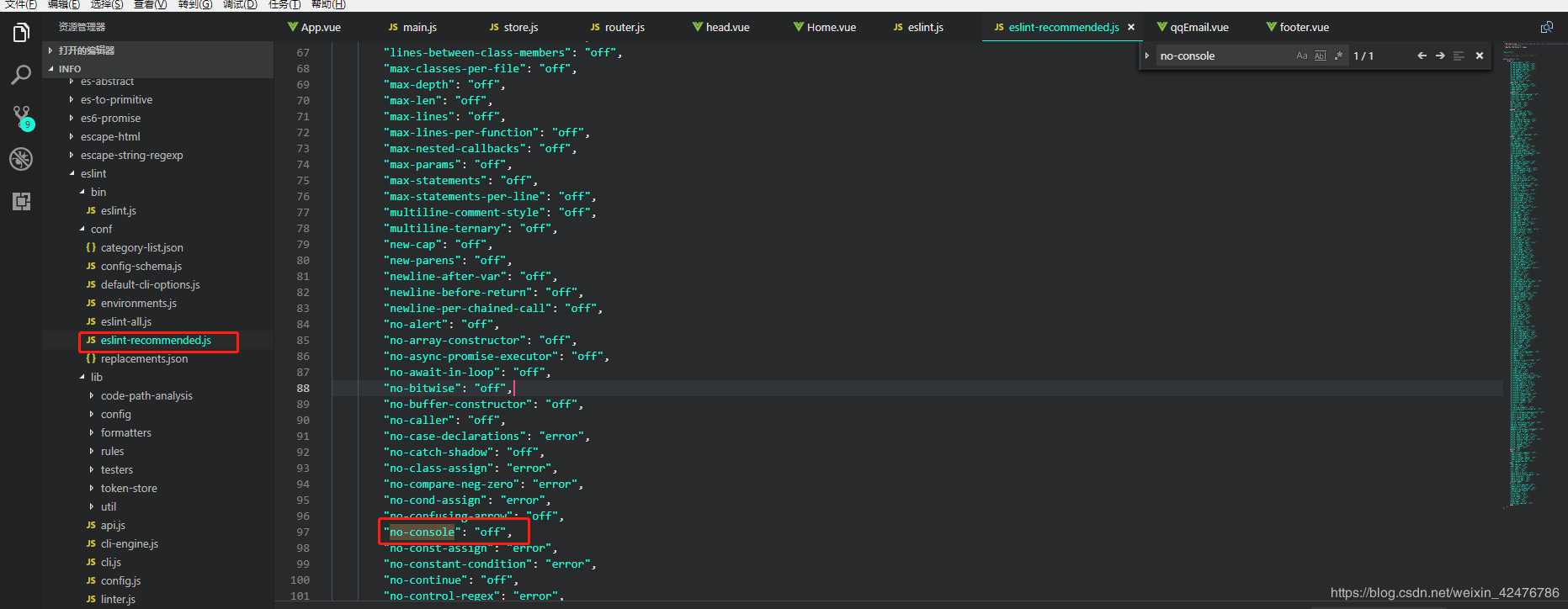This screenshot has width=1568, height=609.
Task: Click the "no-bitwise" line in the editor
Action: (x=917, y=388)
